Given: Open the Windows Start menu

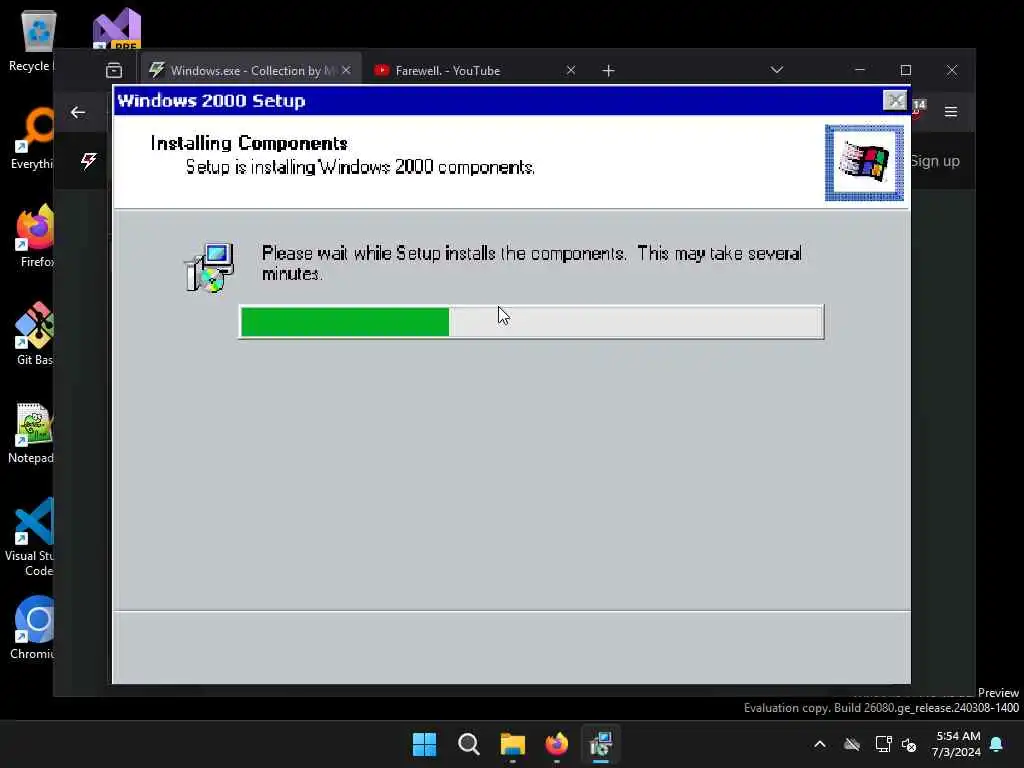Looking at the screenshot, I should (424, 744).
